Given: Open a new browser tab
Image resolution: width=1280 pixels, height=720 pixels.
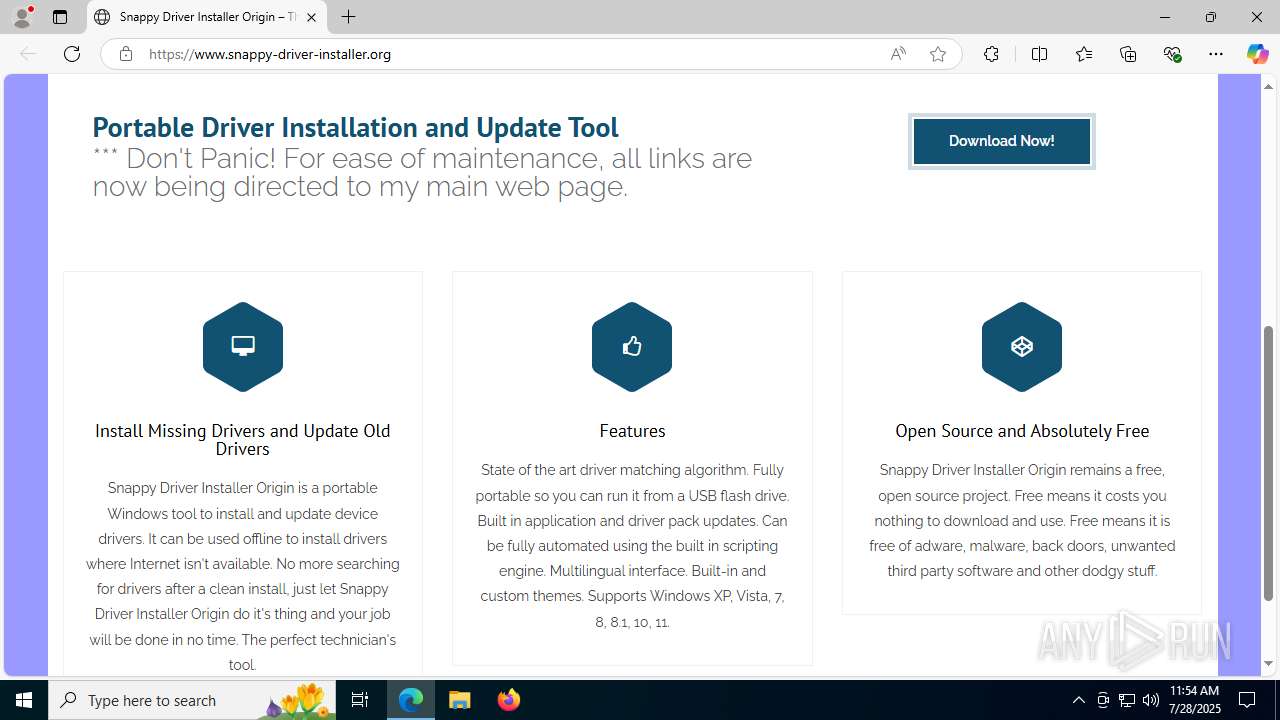Looking at the screenshot, I should coord(348,17).
